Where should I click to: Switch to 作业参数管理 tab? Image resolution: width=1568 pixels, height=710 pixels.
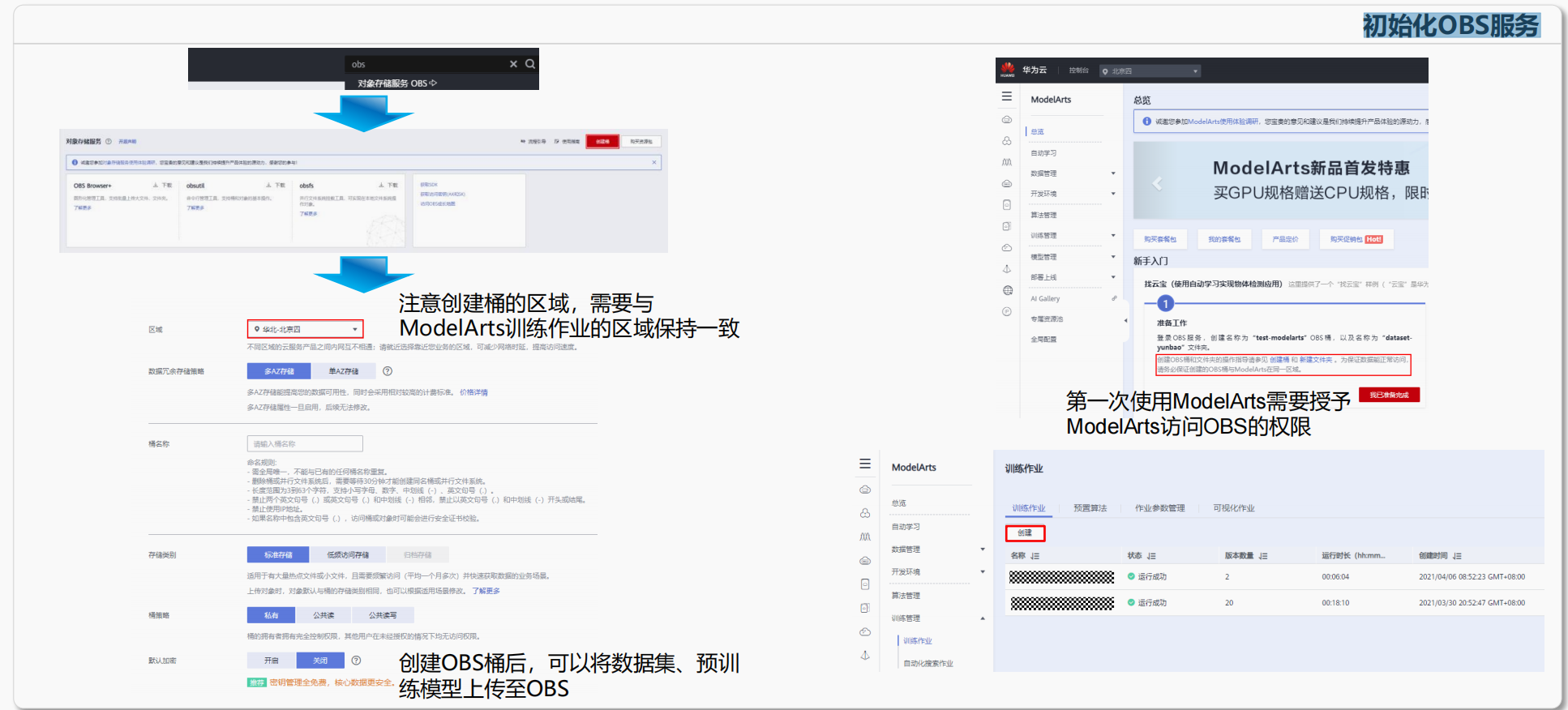coord(1160,508)
